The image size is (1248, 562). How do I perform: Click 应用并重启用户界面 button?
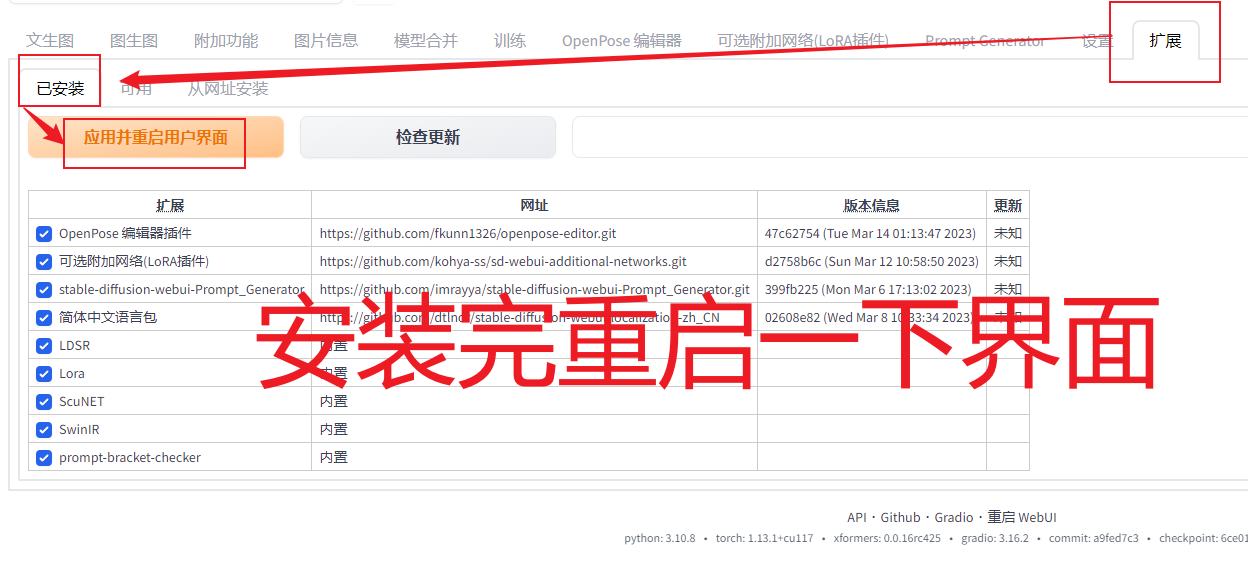[156, 137]
